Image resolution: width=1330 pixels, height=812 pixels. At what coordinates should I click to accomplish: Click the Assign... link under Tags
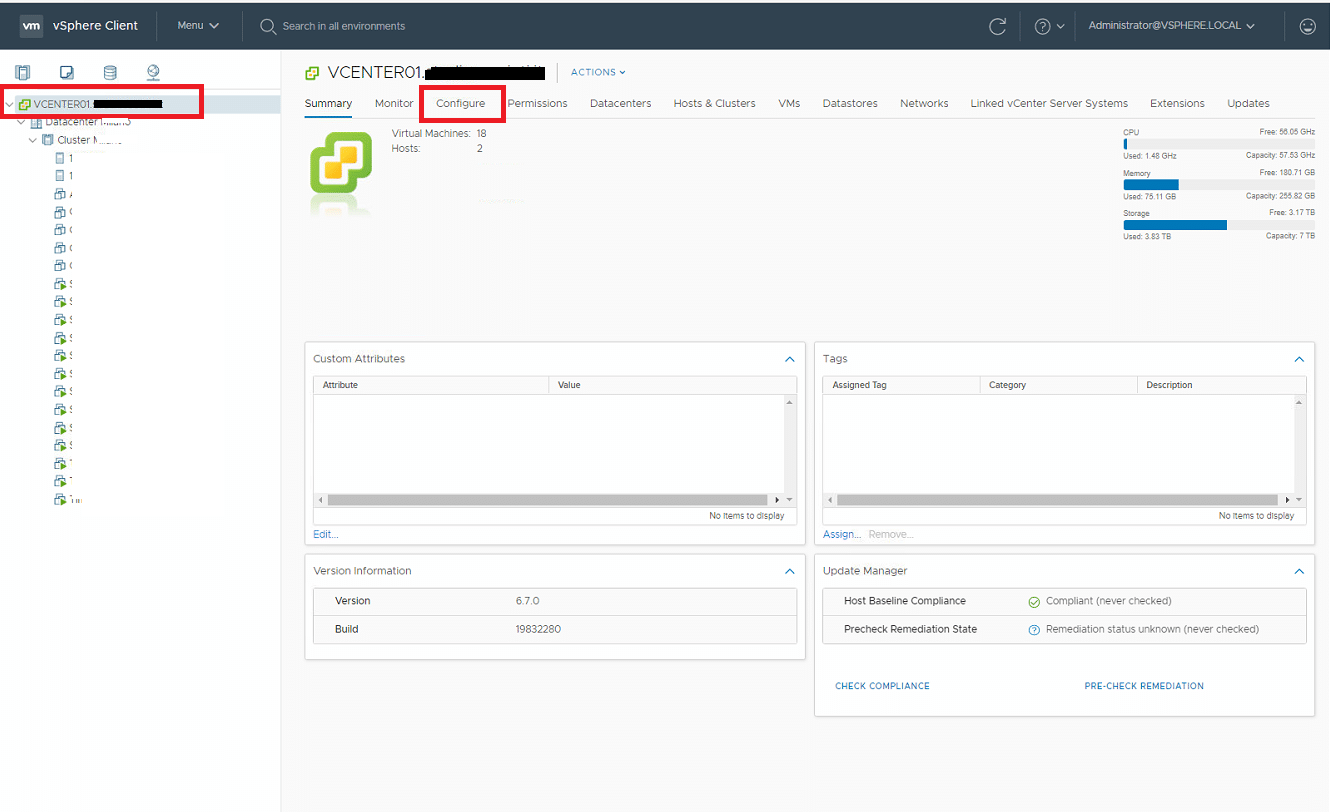(x=841, y=534)
